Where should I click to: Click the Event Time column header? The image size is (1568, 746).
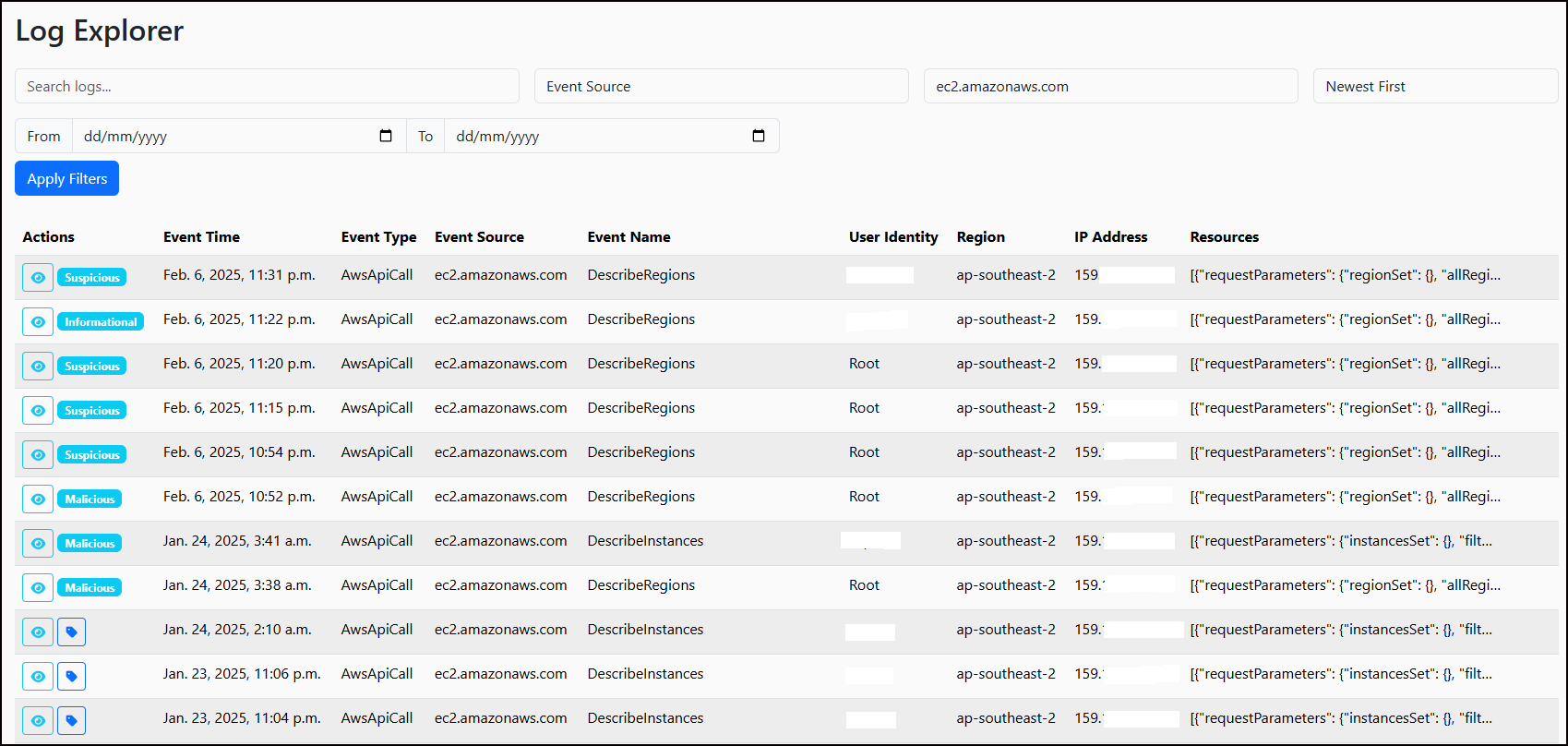click(201, 237)
